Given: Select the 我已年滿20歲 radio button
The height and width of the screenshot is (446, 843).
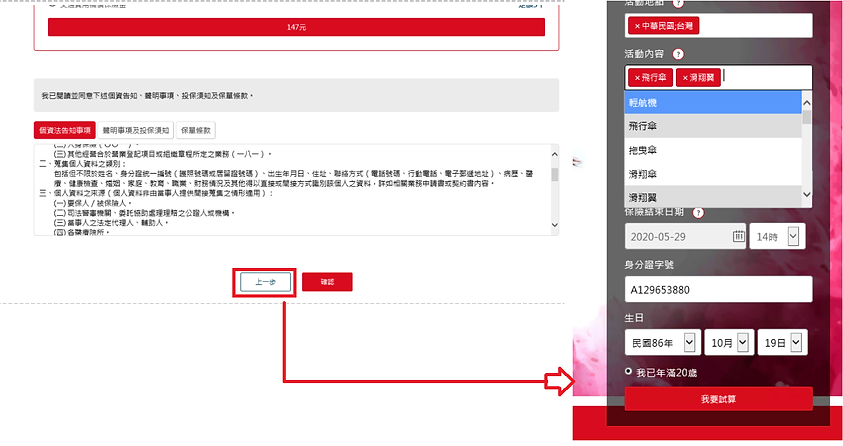Looking at the screenshot, I should 628,371.
